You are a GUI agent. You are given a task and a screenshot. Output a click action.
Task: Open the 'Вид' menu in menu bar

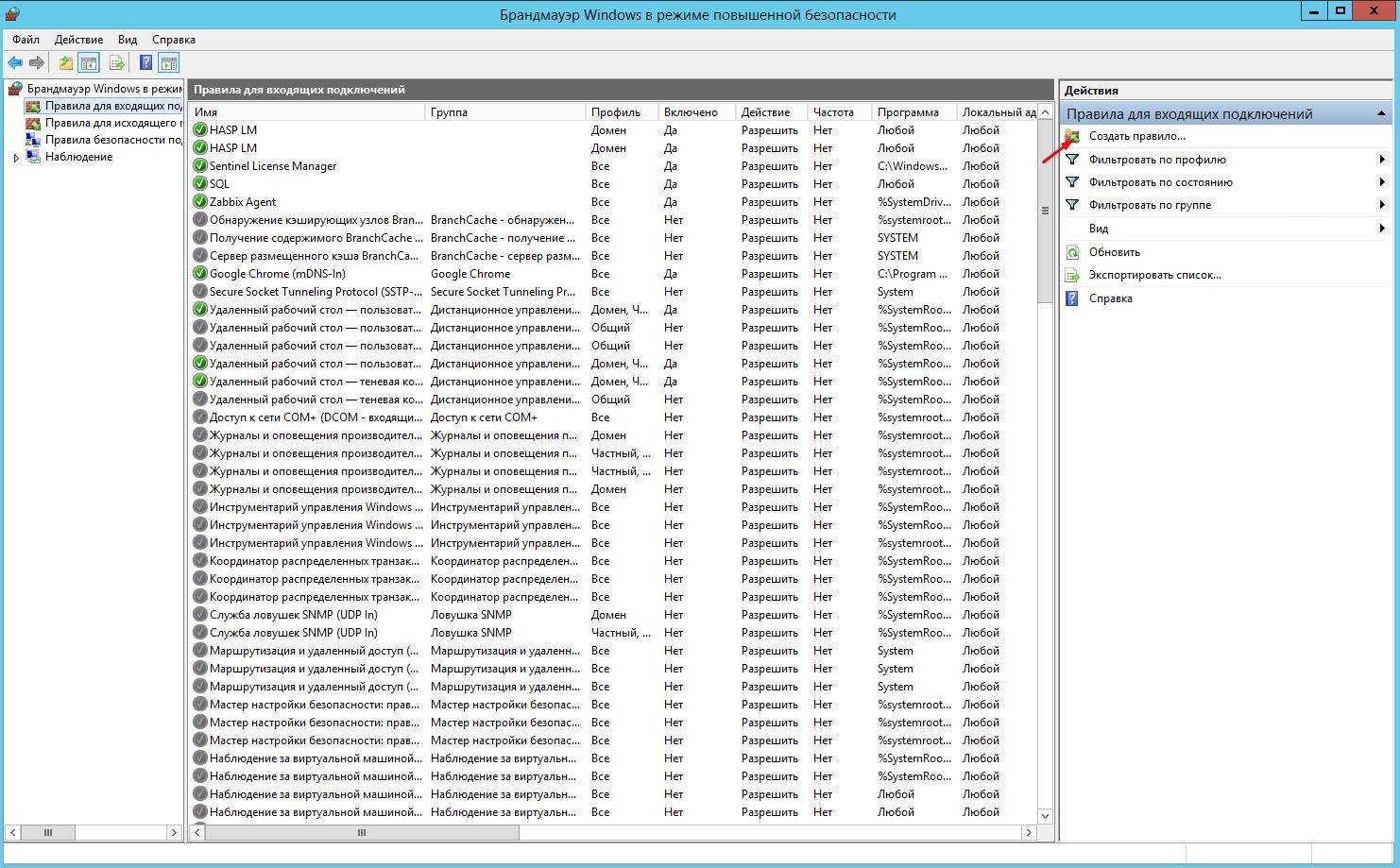point(128,40)
